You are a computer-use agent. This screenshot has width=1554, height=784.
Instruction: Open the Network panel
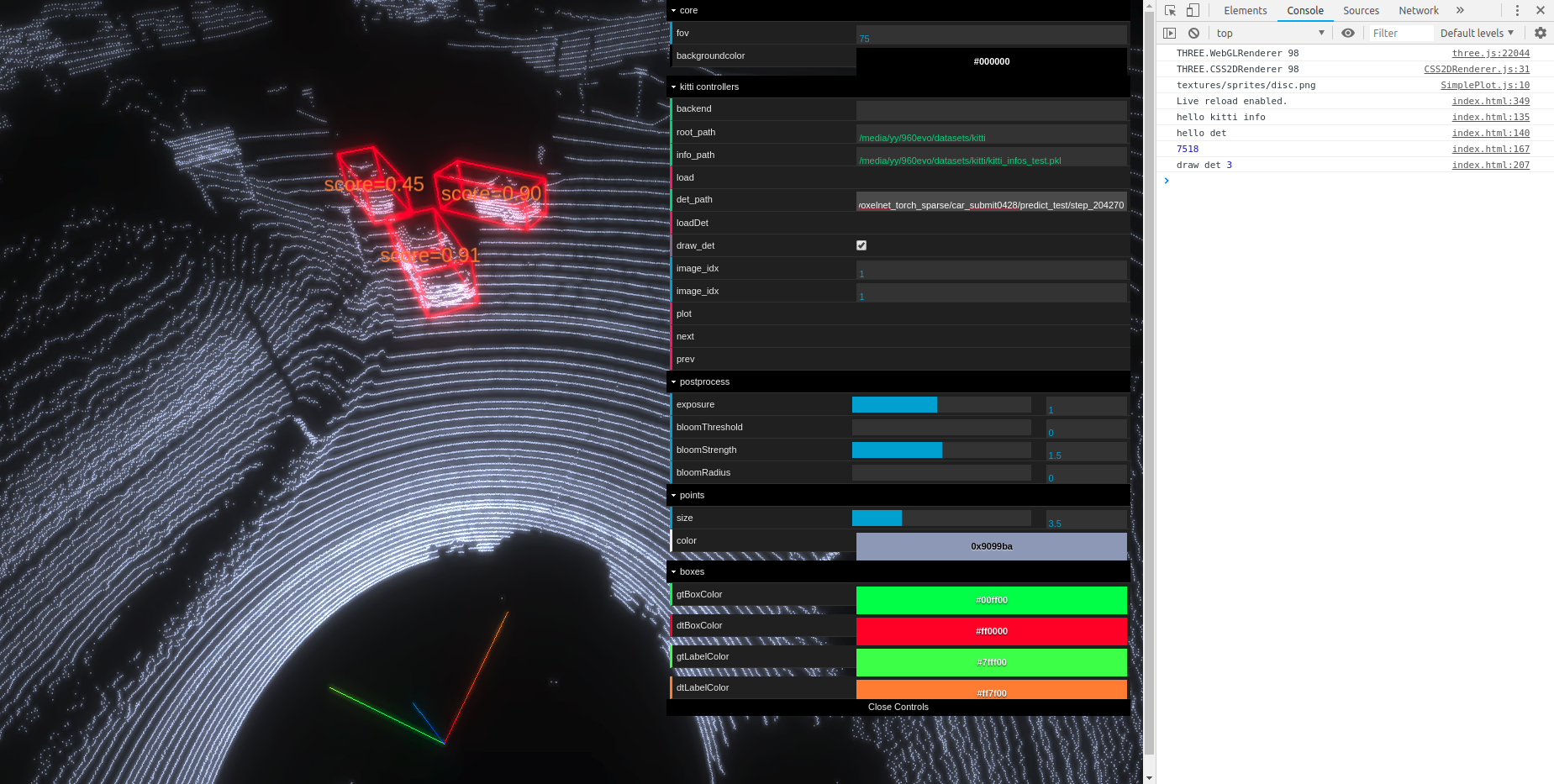pyautogui.click(x=1419, y=10)
